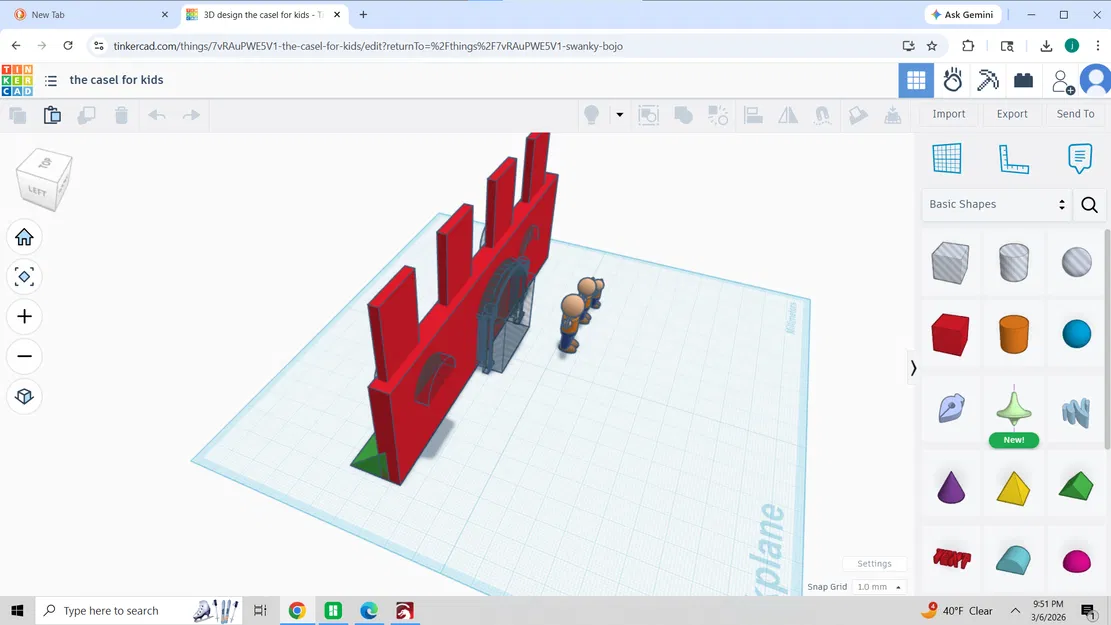This screenshot has width=1111, height=625.
Task: Open the design list menu icon
Action: (51, 80)
